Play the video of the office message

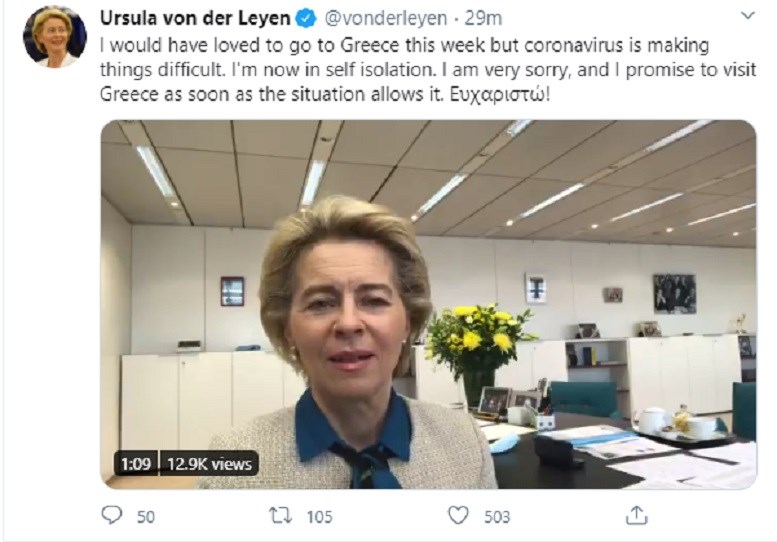[x=429, y=304]
